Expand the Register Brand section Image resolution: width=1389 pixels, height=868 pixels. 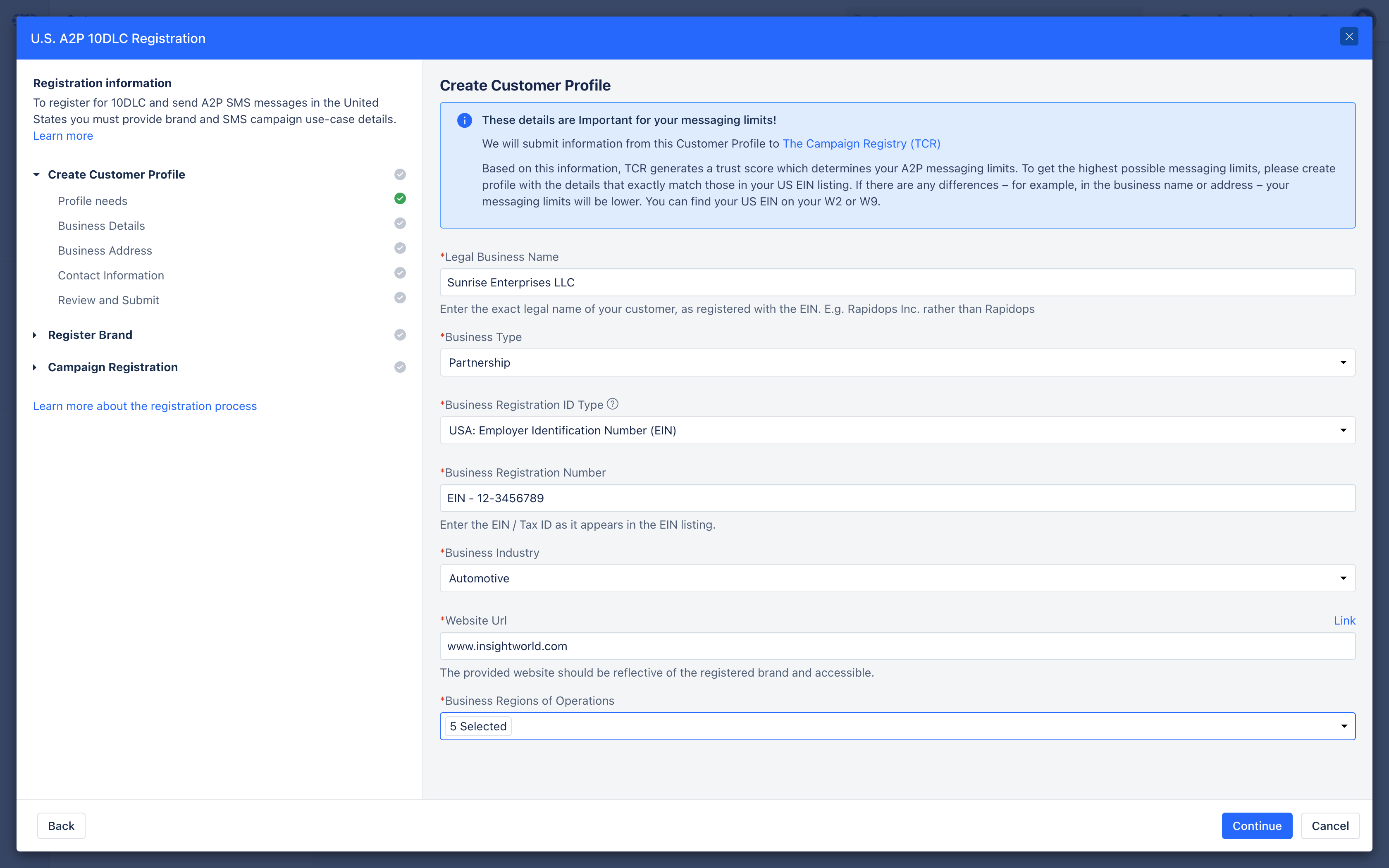coord(35,335)
